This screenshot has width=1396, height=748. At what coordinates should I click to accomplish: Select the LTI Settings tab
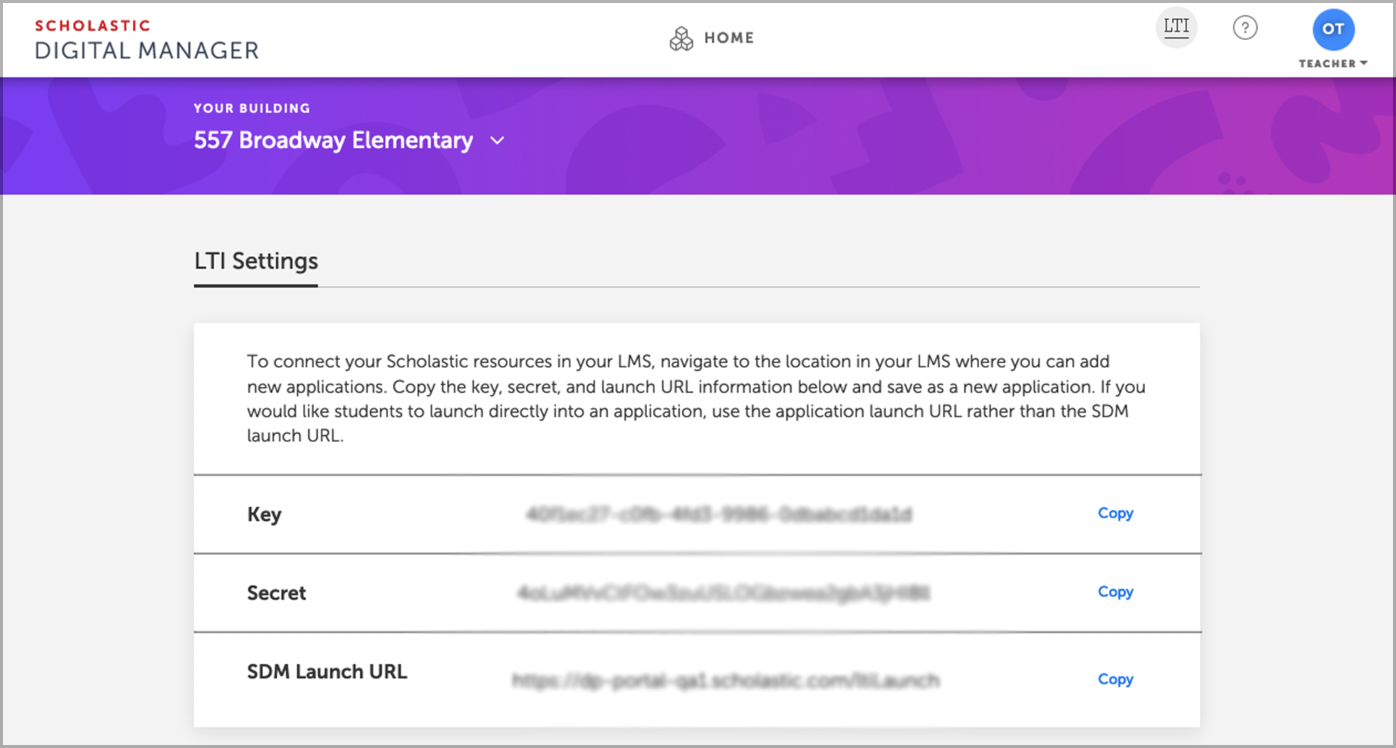[256, 262]
